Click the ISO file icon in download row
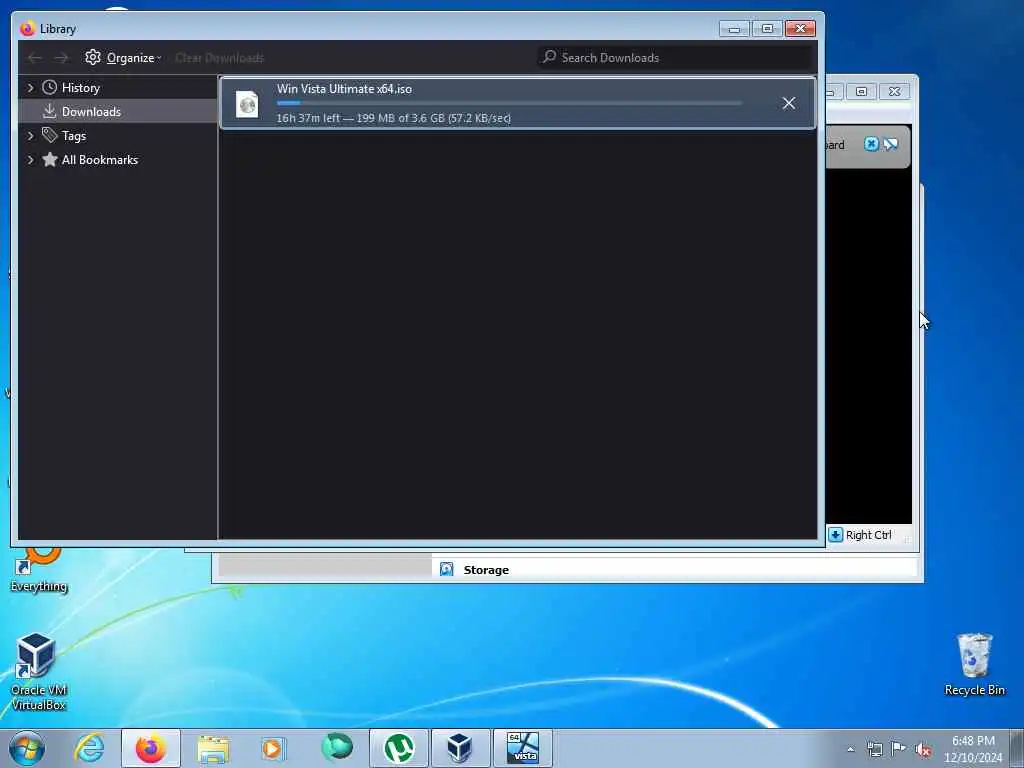Image resolution: width=1024 pixels, height=768 pixels. click(x=247, y=104)
